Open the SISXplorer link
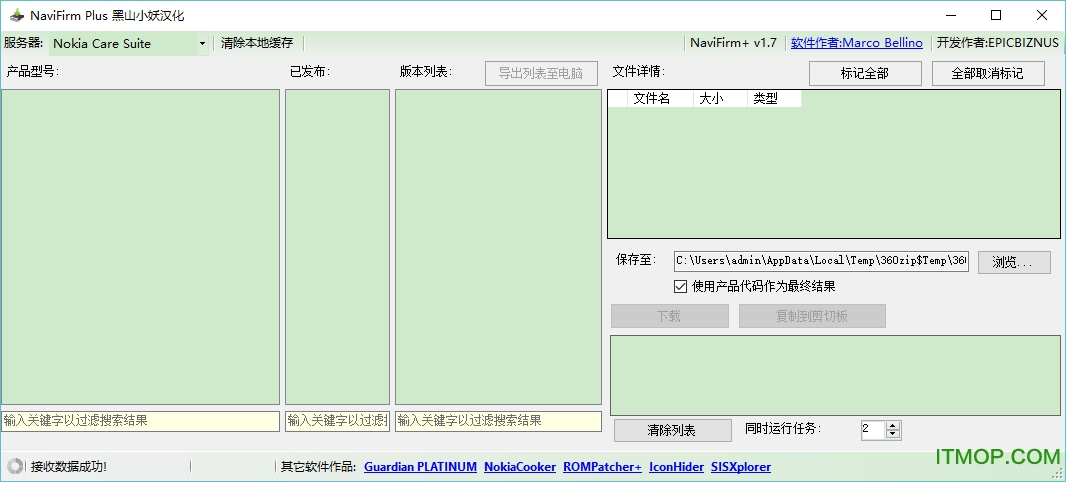1066x482 pixels. click(741, 467)
